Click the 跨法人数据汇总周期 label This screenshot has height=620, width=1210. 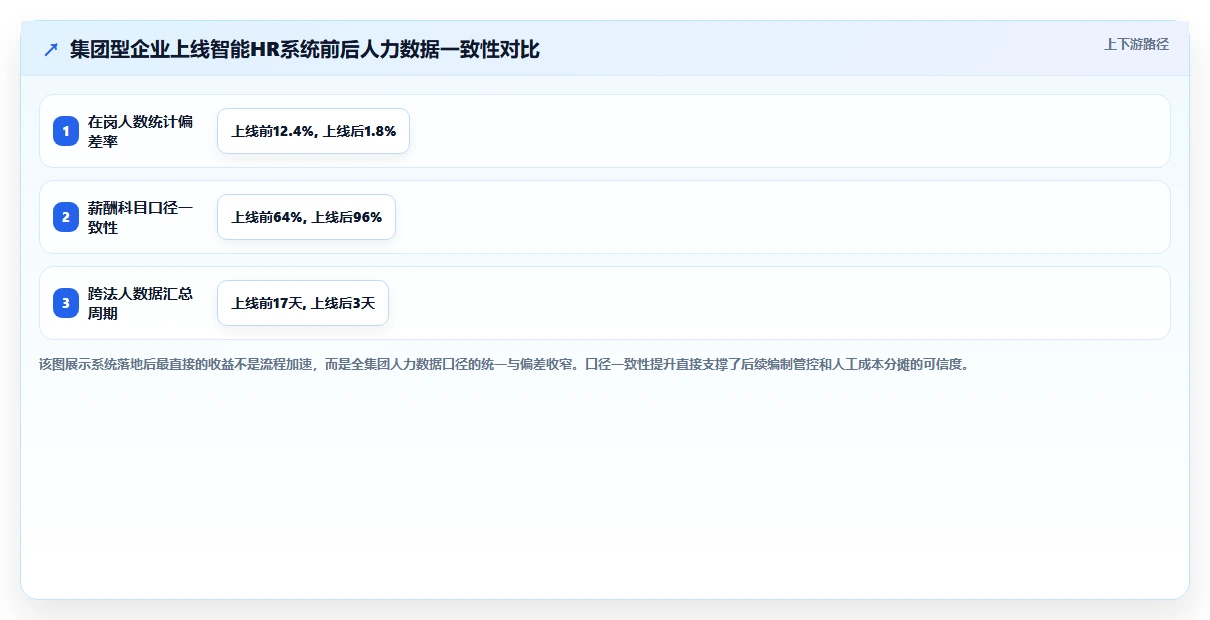pyautogui.click(x=141, y=303)
